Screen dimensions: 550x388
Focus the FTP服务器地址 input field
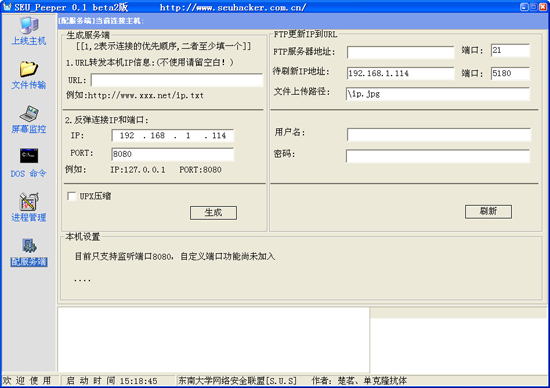(401, 52)
